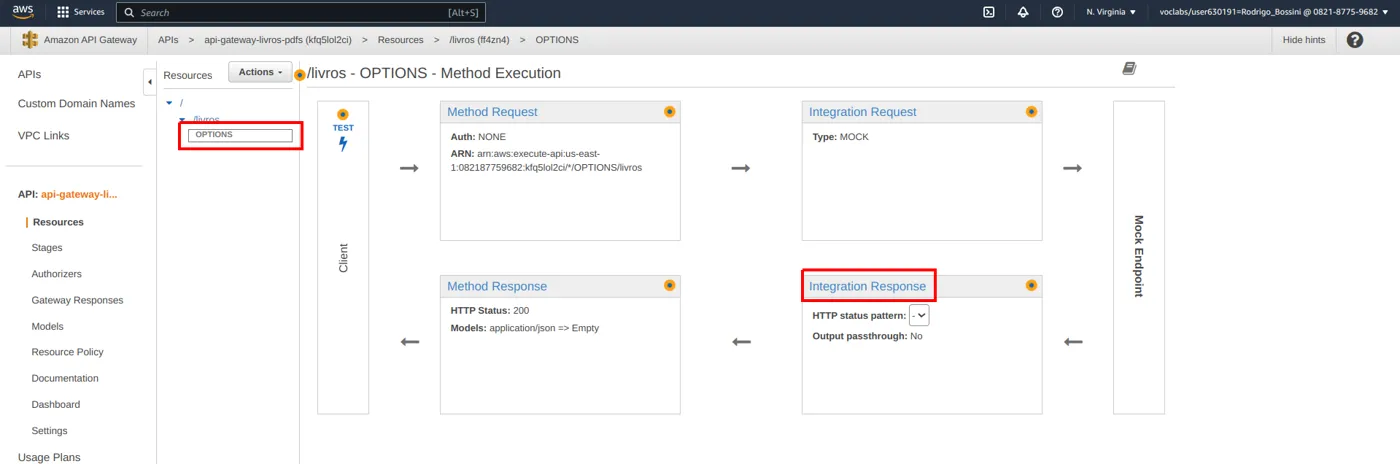Image resolution: width=1400 pixels, height=464 pixels.
Task: Open the voclabs account menu
Action: [x=1272, y=12]
